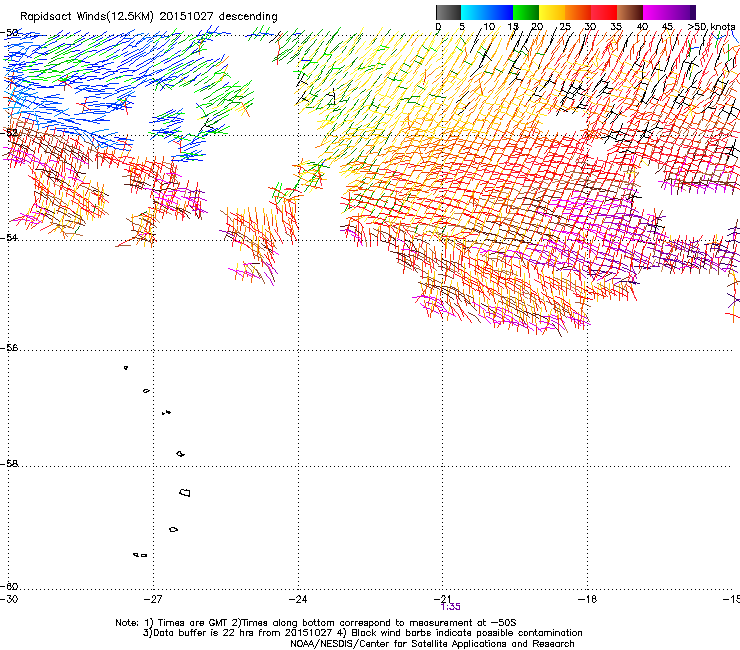Click the largest island outline near -59
Screen dimensions: 740x650
click(x=185, y=493)
